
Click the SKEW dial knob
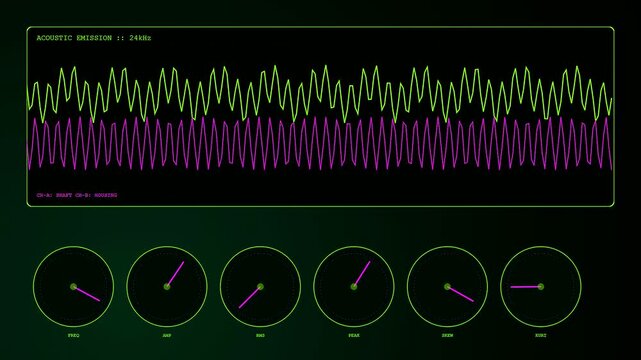447,286
